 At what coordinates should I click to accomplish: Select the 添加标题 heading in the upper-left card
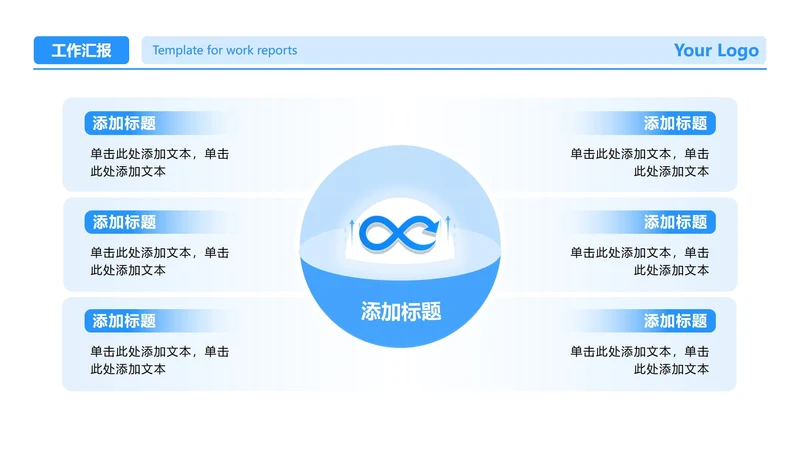[124, 123]
